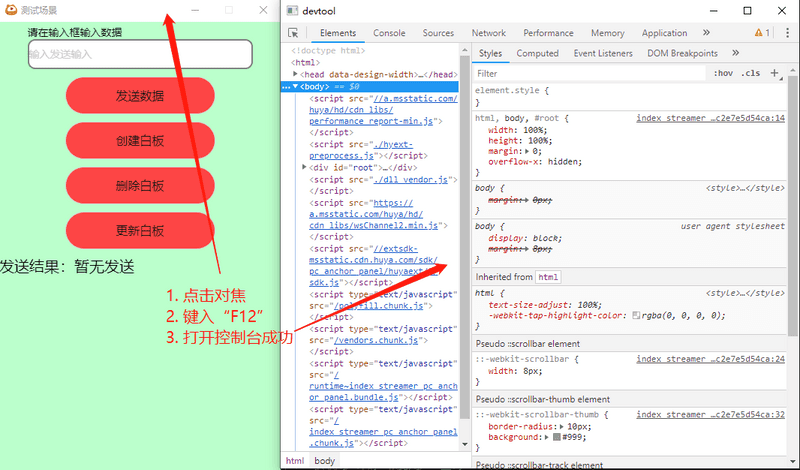The image size is (800, 470).
Task: Click the Styles pane vertical scrollbar
Action: coord(792,204)
